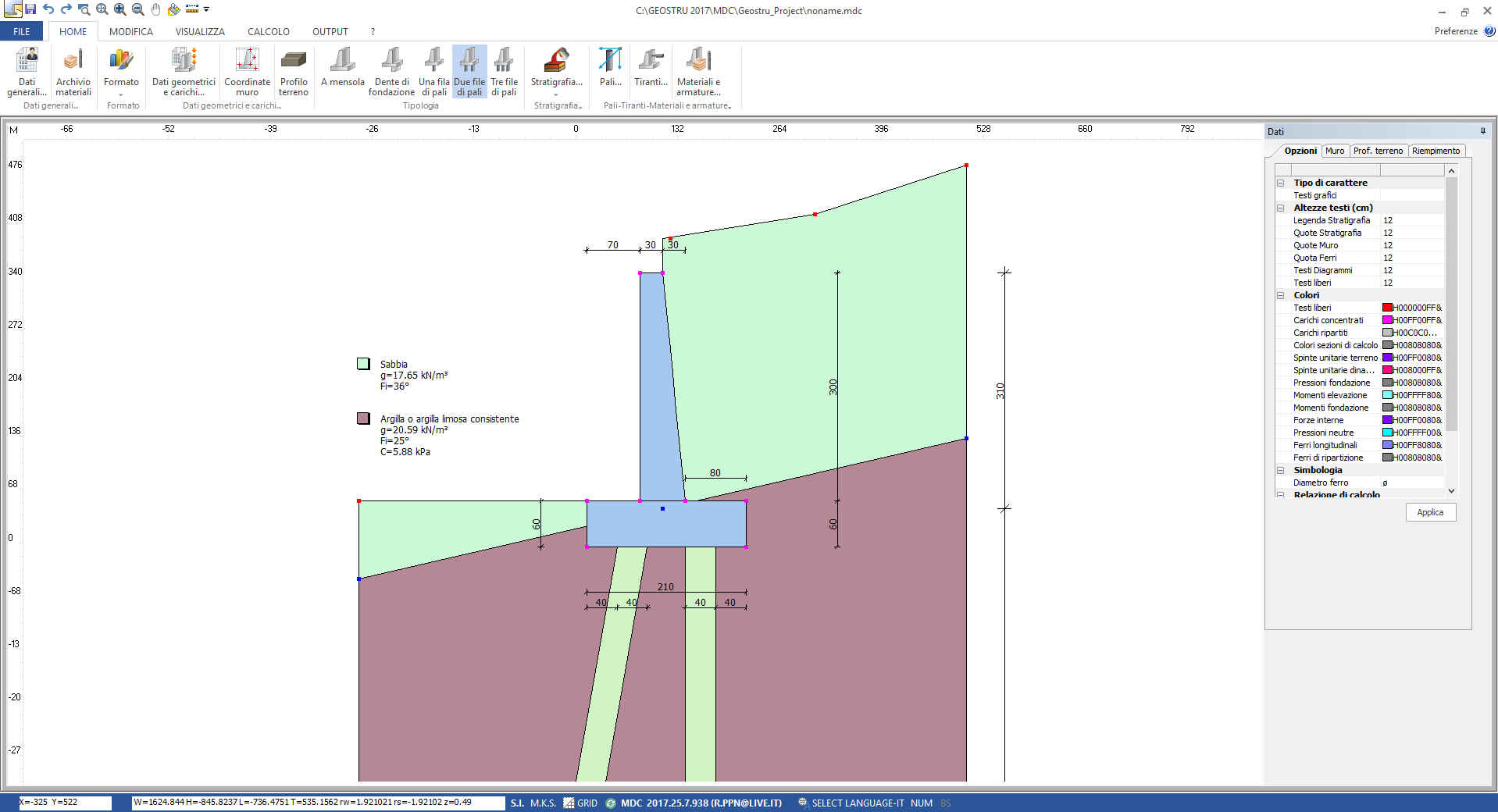The height and width of the screenshot is (812, 1498).
Task: Open the FILE menu
Action: tap(22, 32)
